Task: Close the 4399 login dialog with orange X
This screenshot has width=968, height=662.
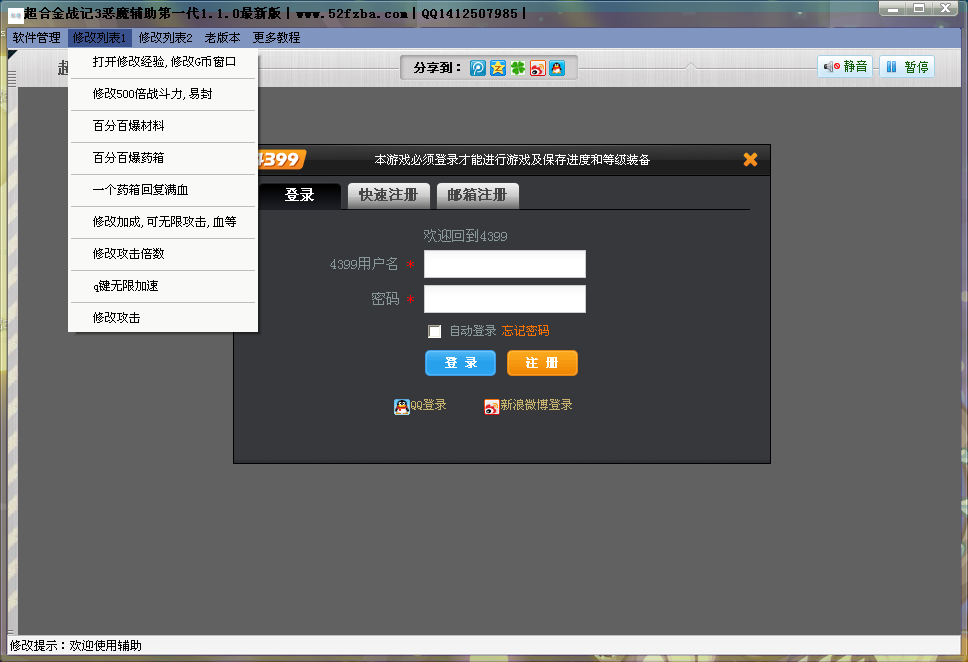Action: point(750,159)
